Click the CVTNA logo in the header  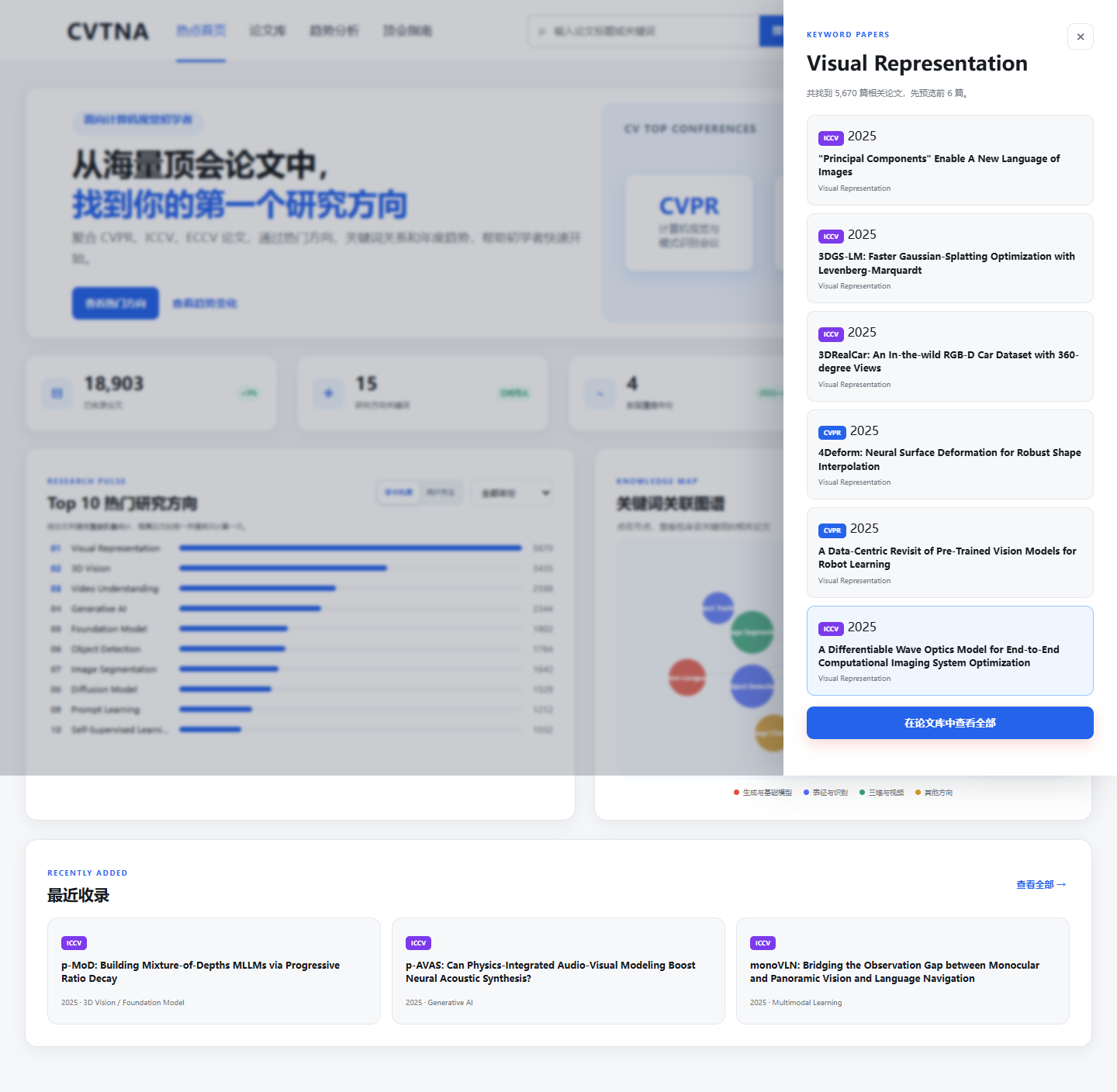108,31
